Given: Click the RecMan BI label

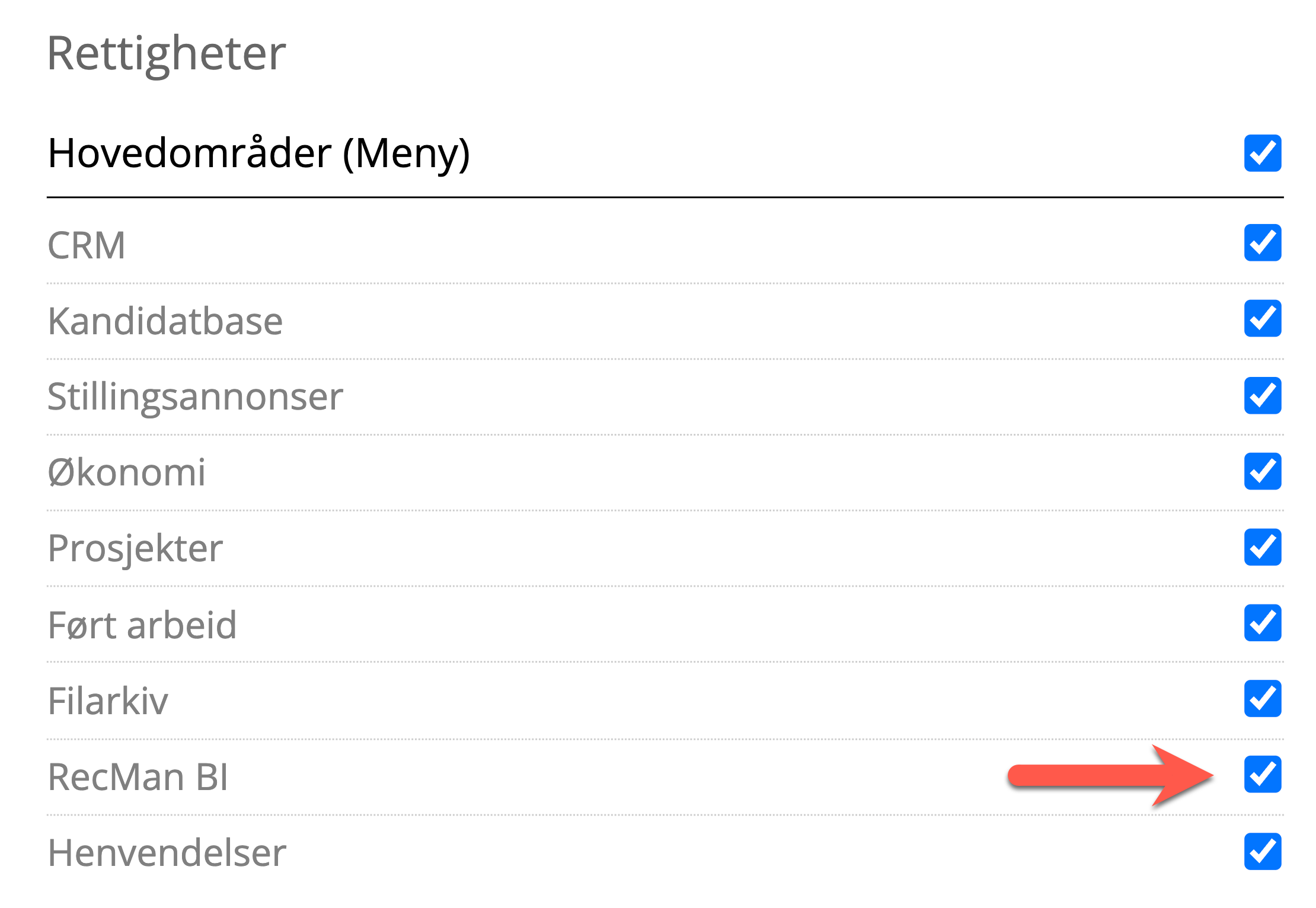Looking at the screenshot, I should [138, 776].
